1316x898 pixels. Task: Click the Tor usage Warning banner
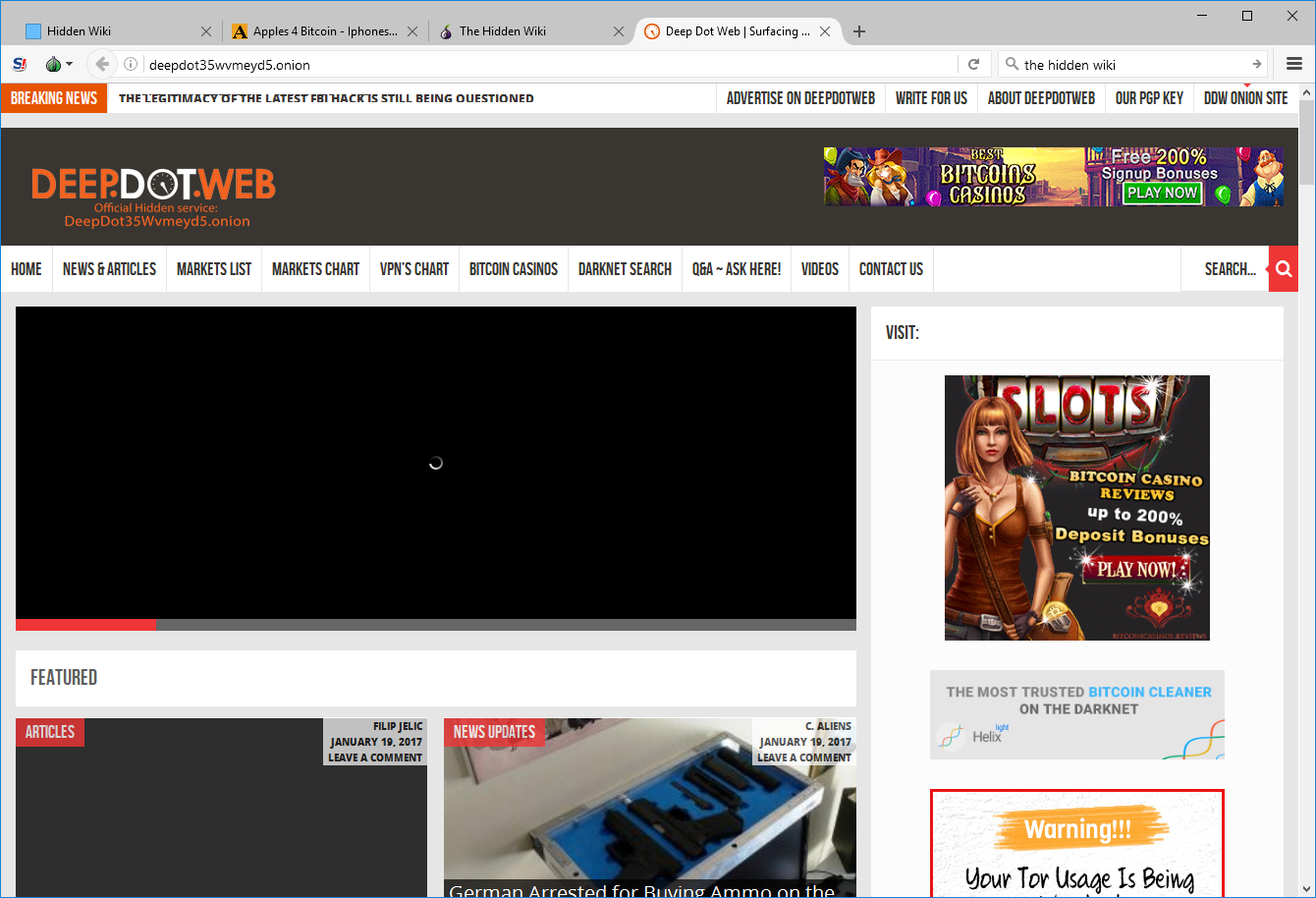[x=1077, y=843]
